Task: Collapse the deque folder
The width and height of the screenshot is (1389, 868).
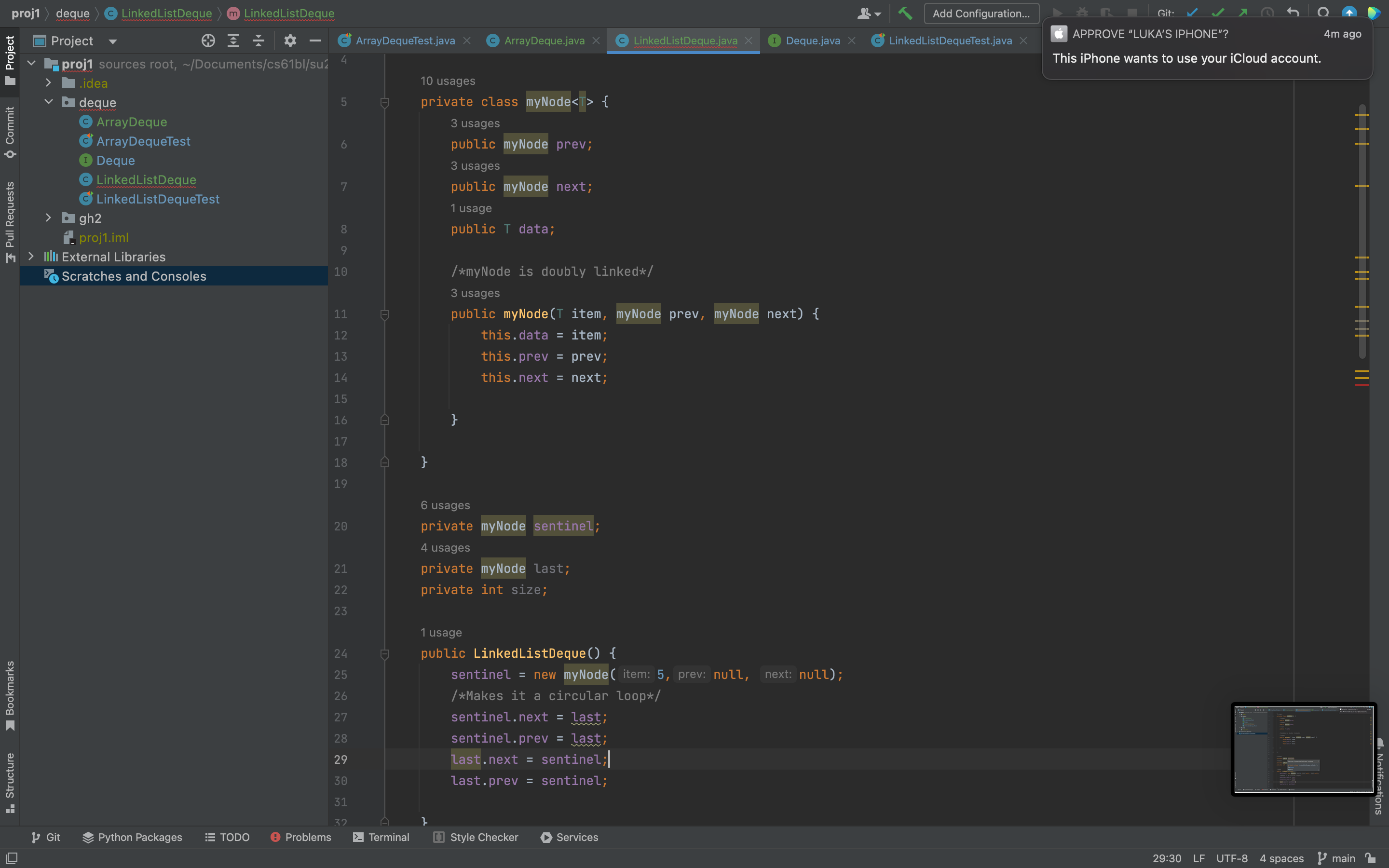Action: point(49,102)
